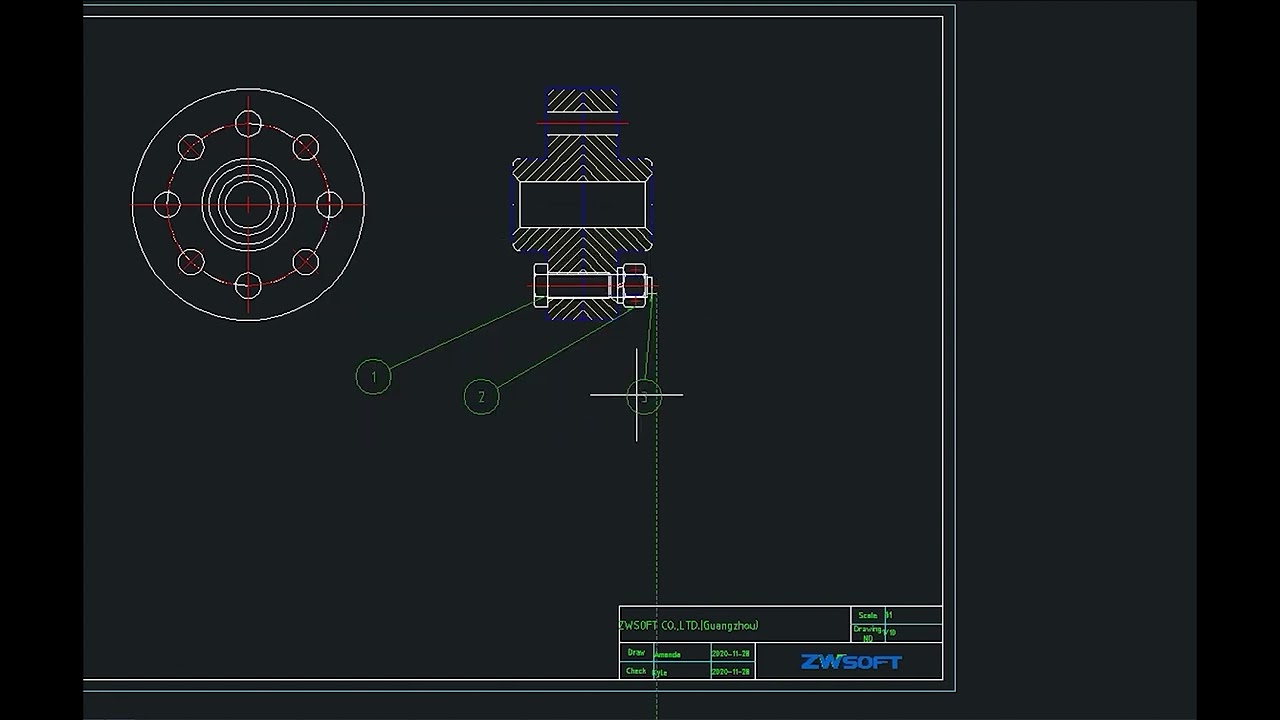Select the hex bolt head in section view
Viewport: 1280px width, 720px height.
click(x=541, y=286)
